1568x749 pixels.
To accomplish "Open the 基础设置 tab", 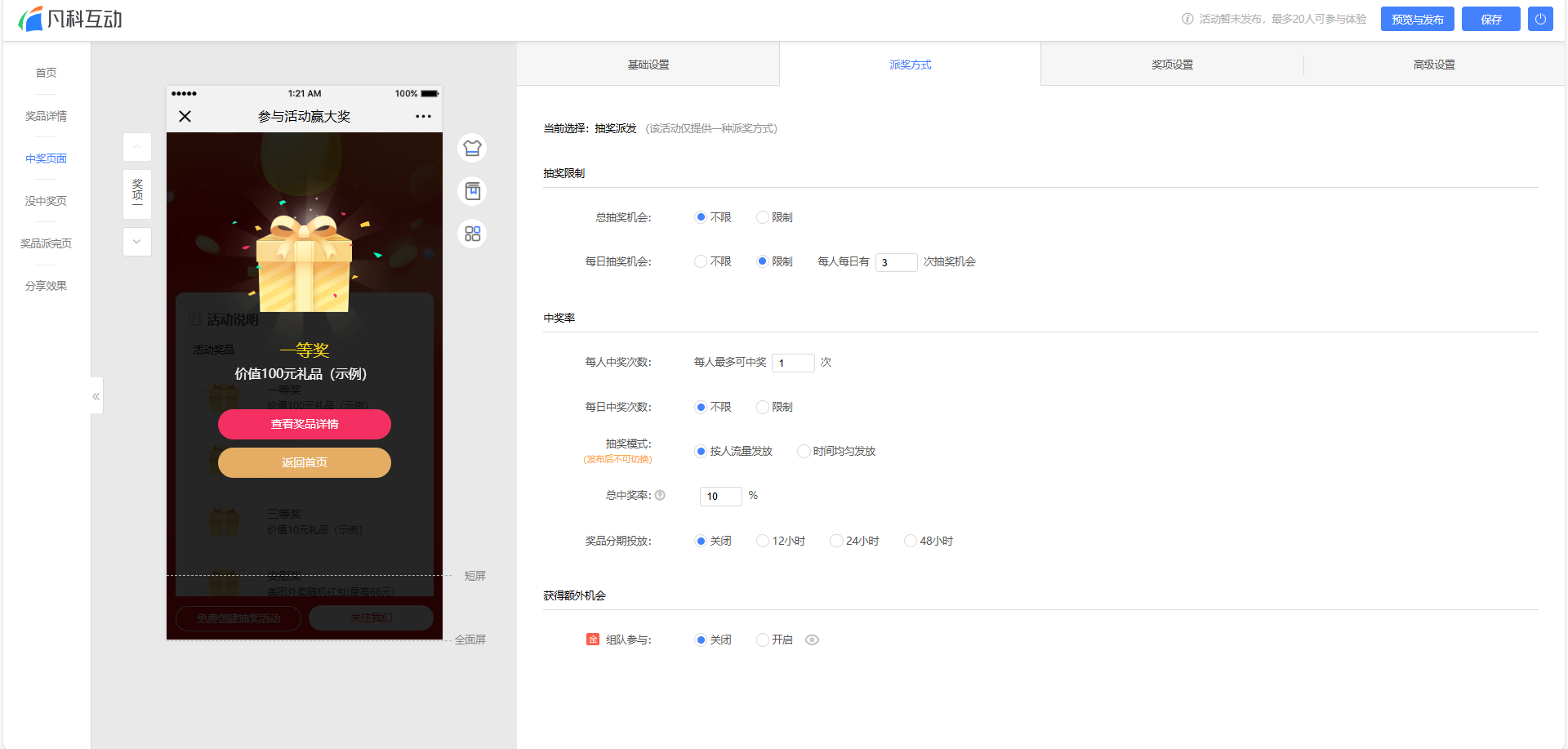I will [648, 65].
